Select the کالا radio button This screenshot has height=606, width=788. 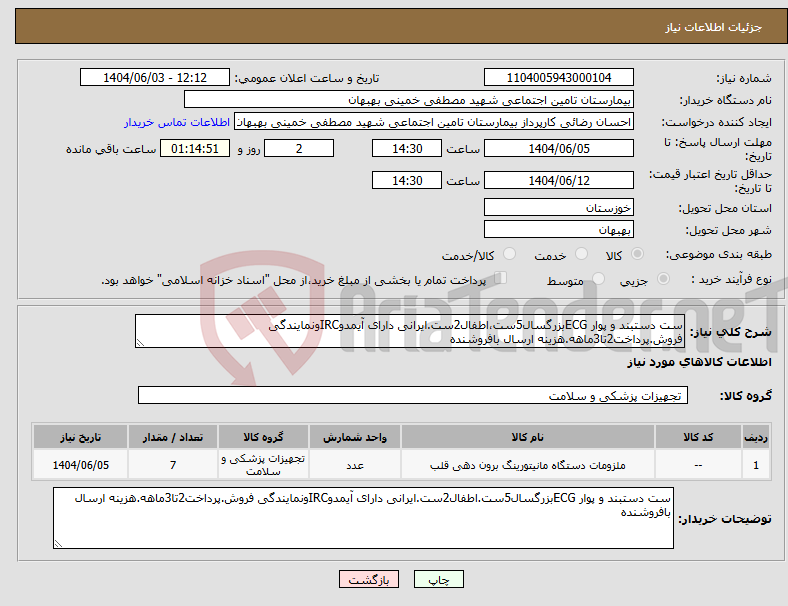637,254
